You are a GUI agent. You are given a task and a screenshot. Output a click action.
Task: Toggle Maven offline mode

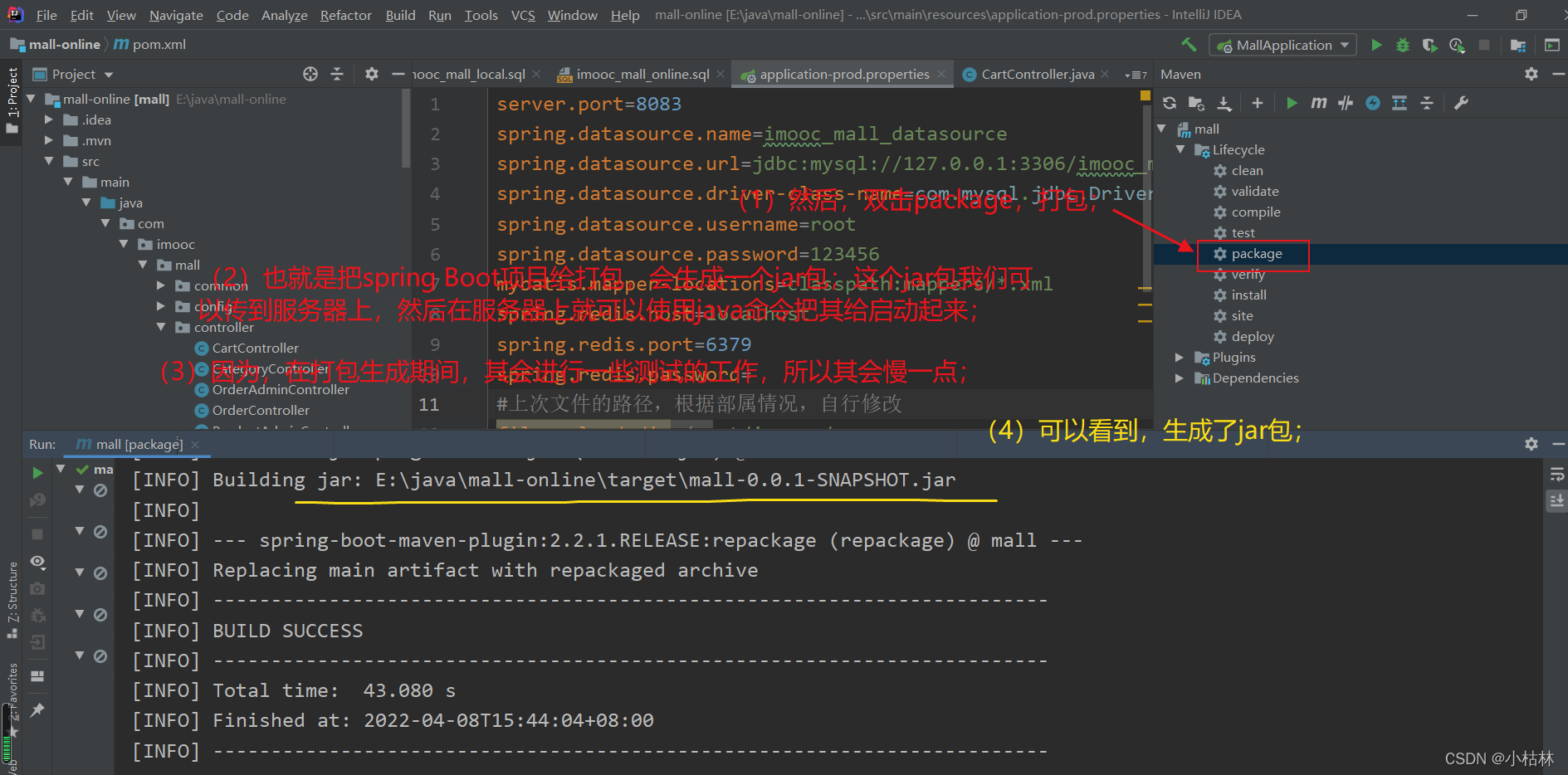pos(1346,103)
